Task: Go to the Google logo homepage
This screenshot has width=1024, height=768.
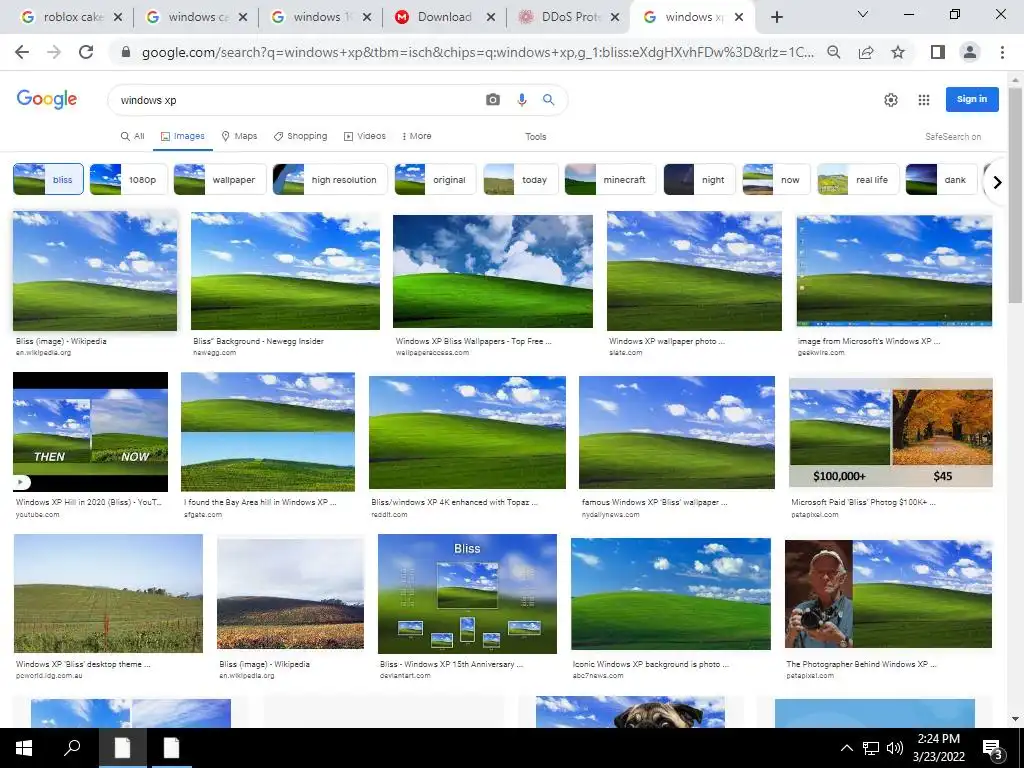Action: point(46,99)
